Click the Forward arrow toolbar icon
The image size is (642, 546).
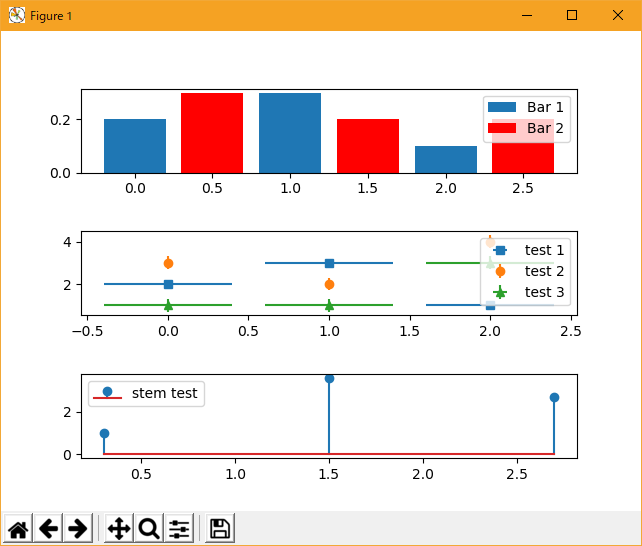[78, 528]
